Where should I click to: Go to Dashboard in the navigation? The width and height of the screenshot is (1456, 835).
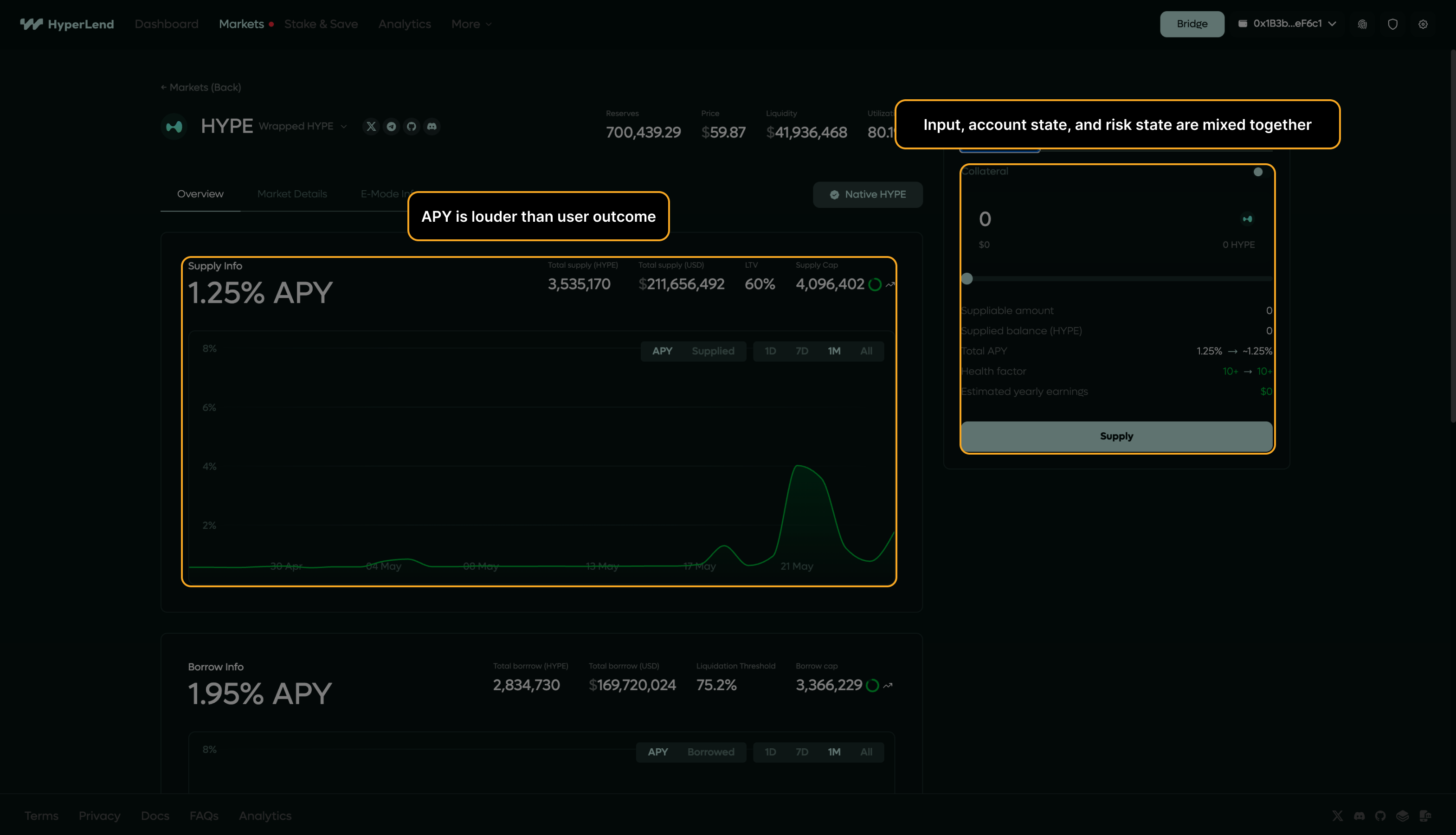click(x=167, y=24)
